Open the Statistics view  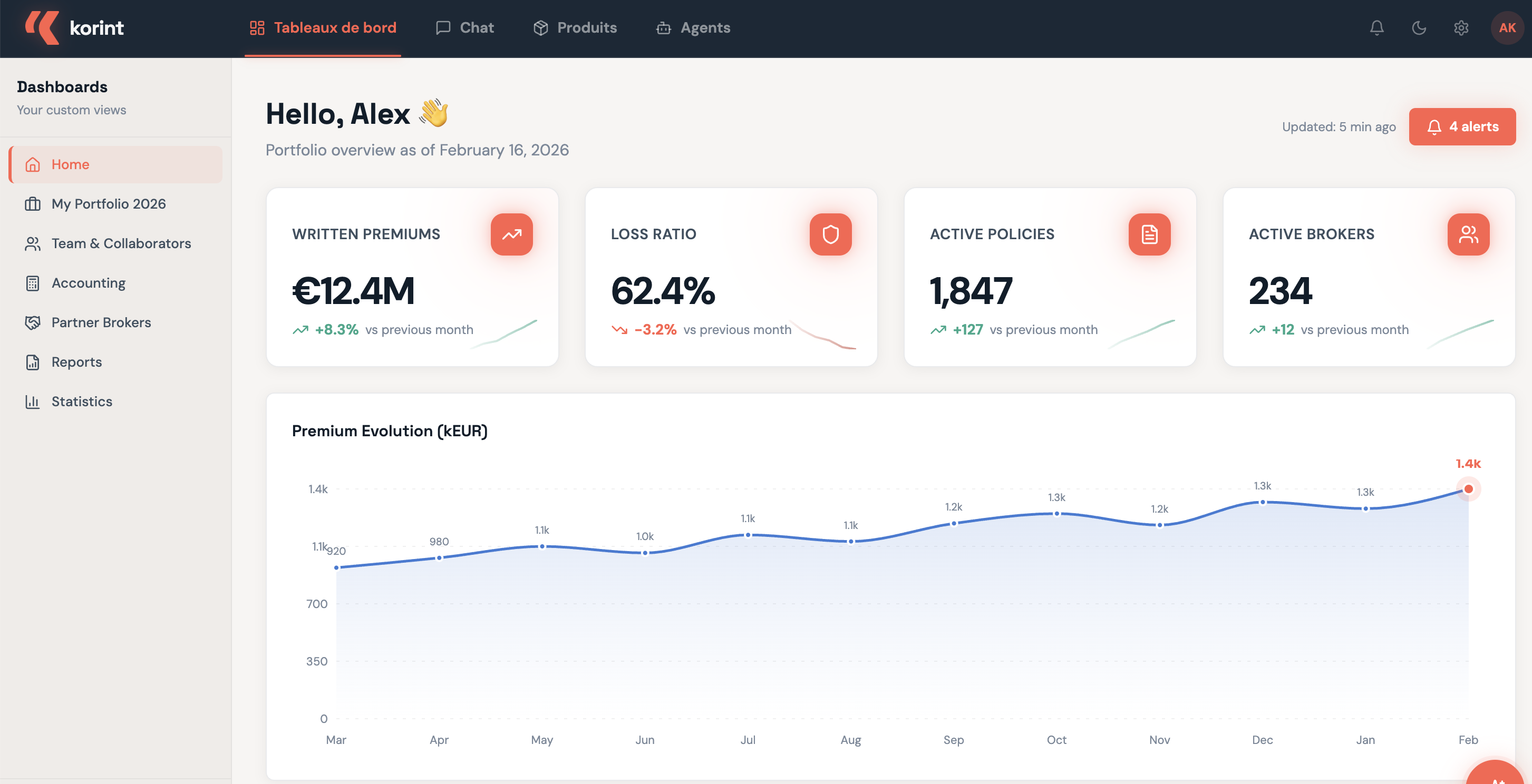click(82, 401)
